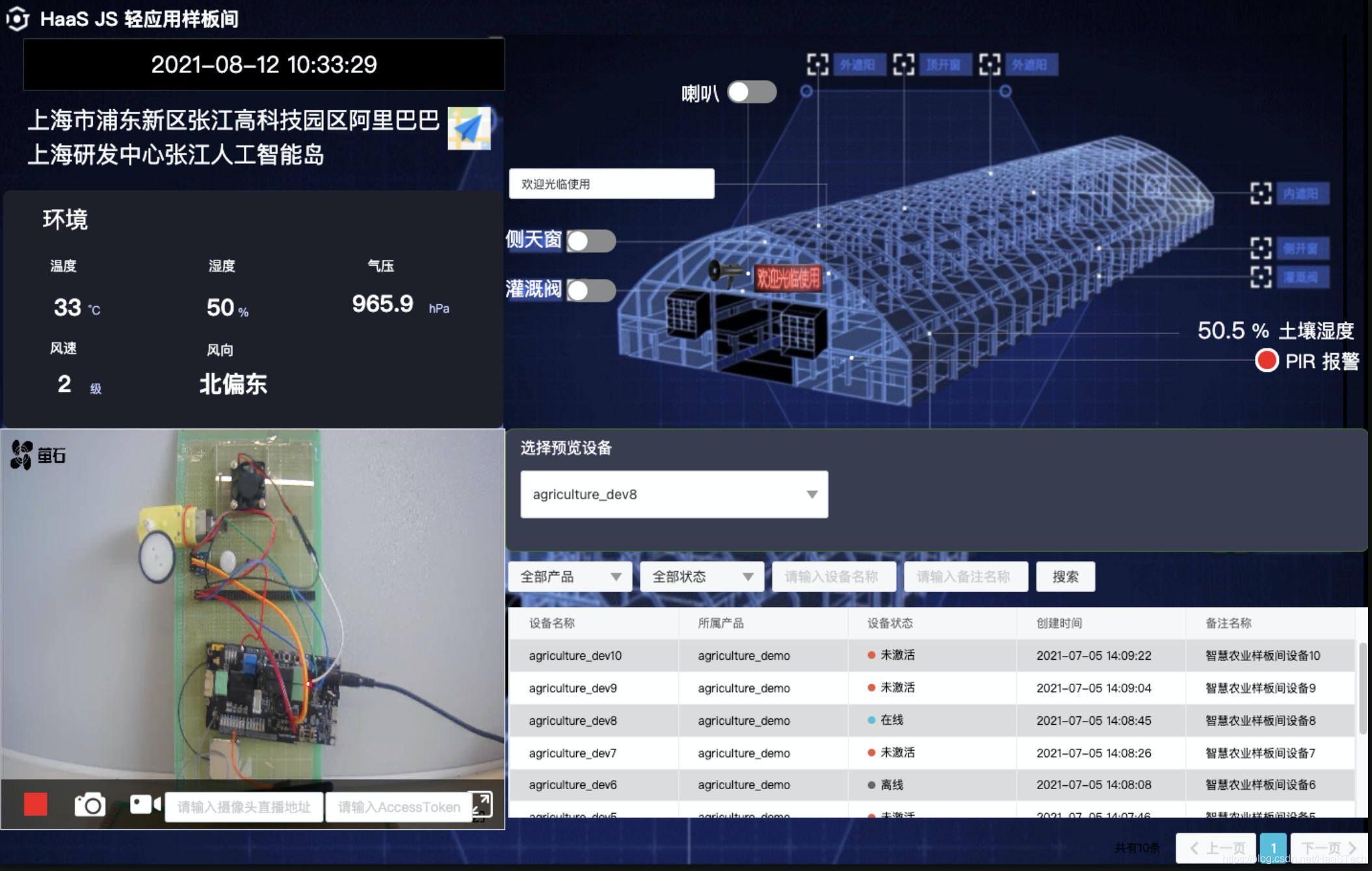Stop the live stream with red square

tap(36, 805)
